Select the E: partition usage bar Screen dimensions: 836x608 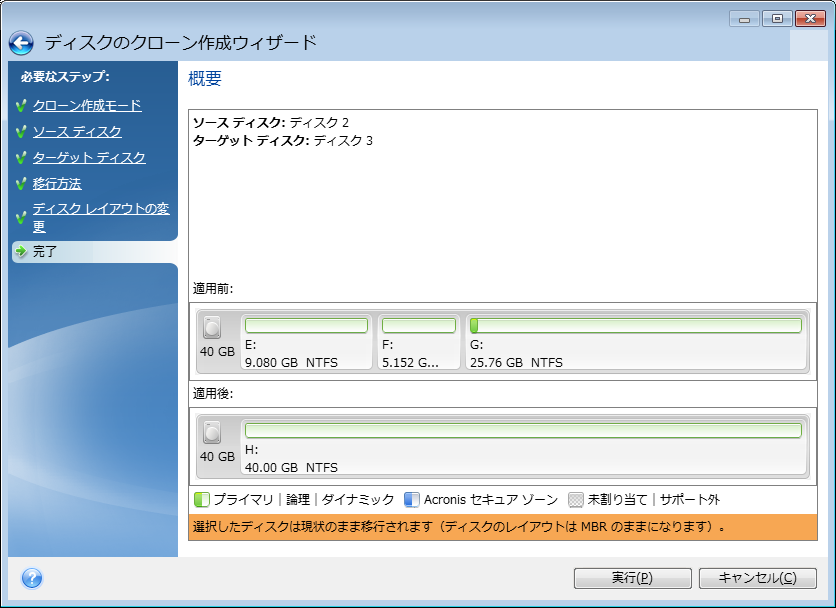pyautogui.click(x=306, y=325)
